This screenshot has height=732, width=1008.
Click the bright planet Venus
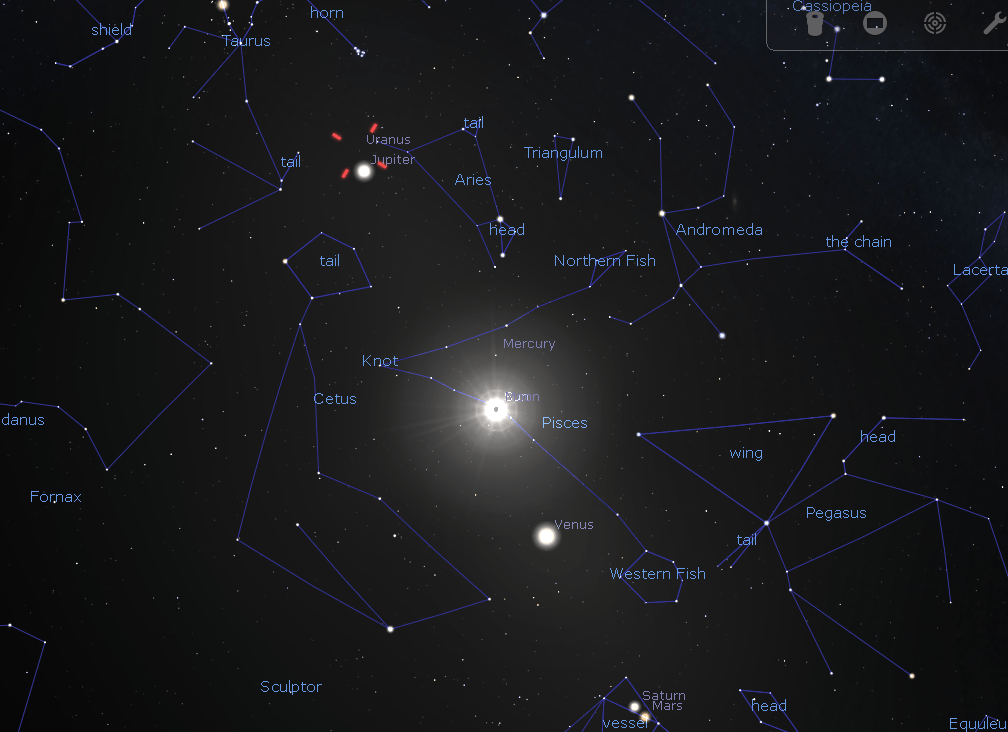546,536
